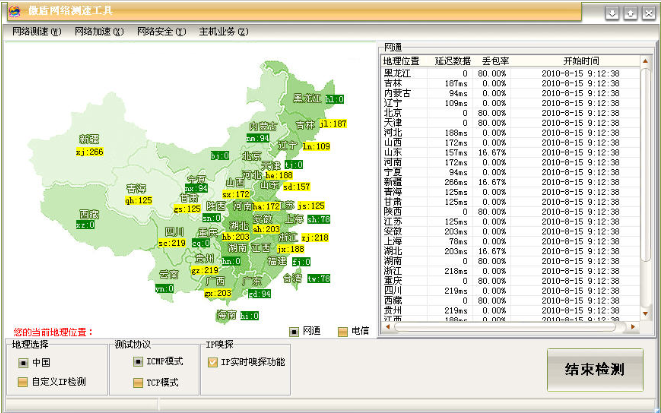Click the list scroll-up arrow
Image resolution: width=661 pixels, height=413 pixels.
pyautogui.click(x=645, y=61)
